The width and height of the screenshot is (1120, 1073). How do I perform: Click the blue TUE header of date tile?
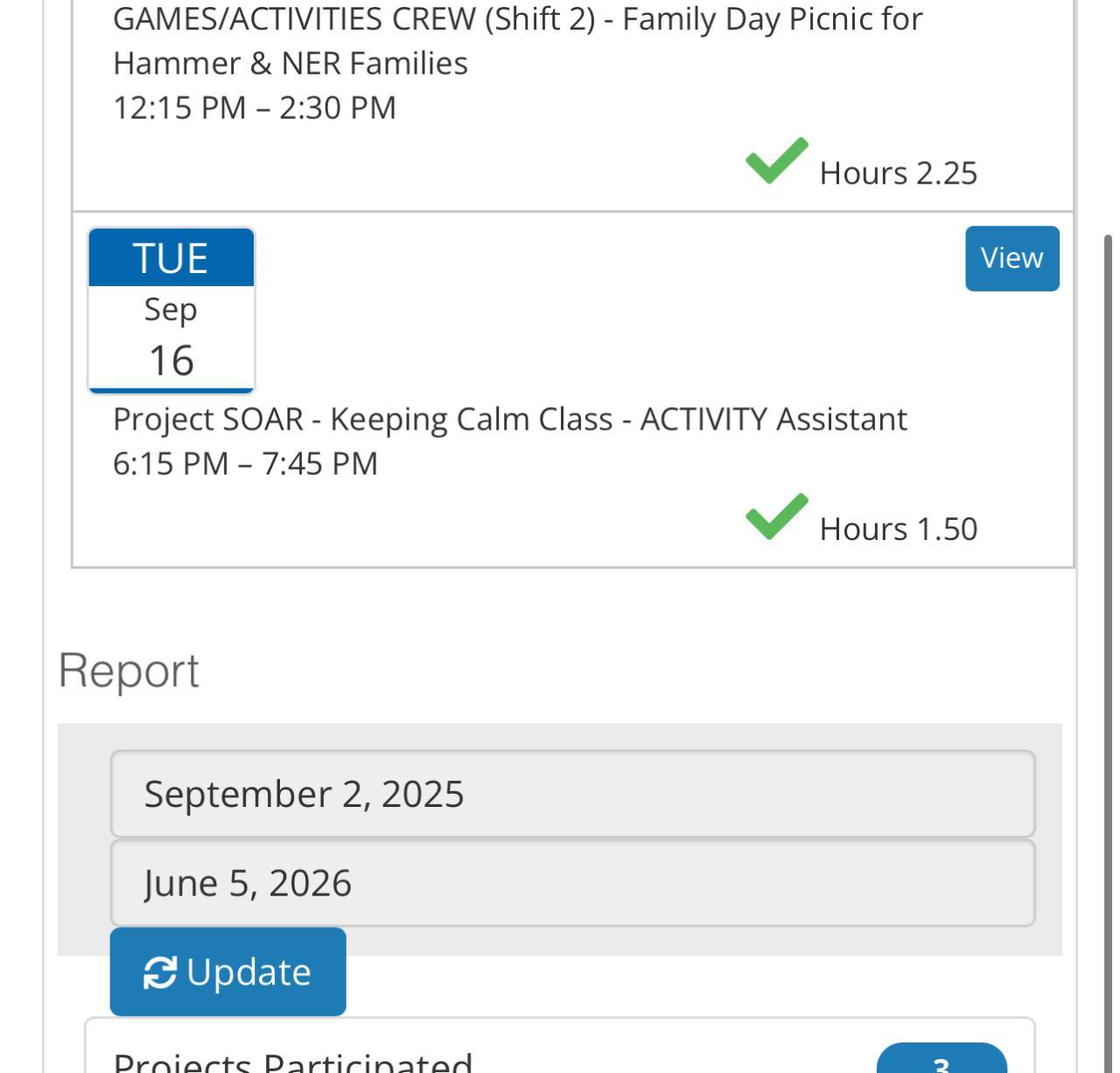pyautogui.click(x=171, y=258)
